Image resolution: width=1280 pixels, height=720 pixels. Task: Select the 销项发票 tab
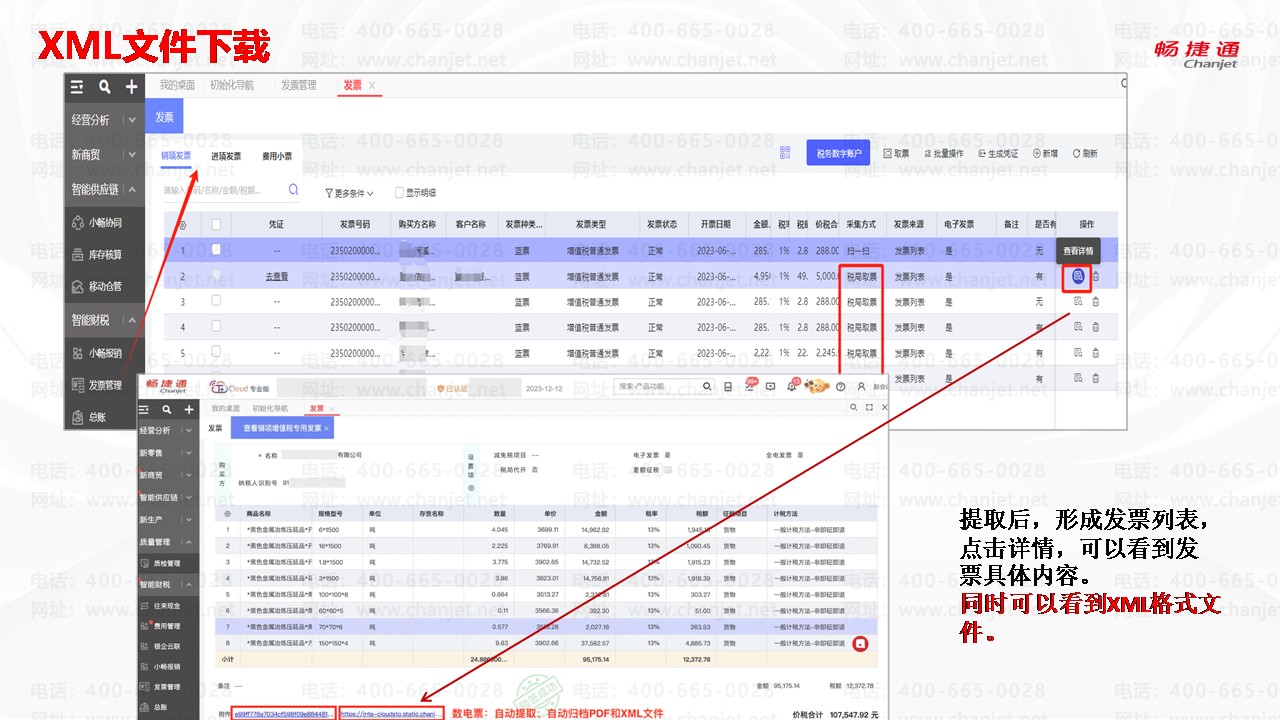176,156
